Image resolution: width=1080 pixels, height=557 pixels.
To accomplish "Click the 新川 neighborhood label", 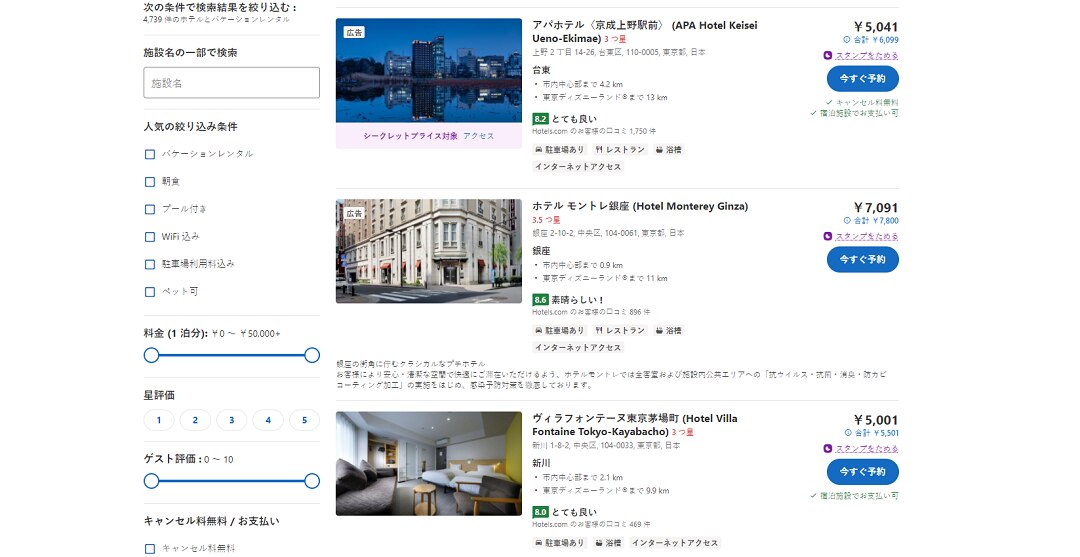I will (541, 463).
